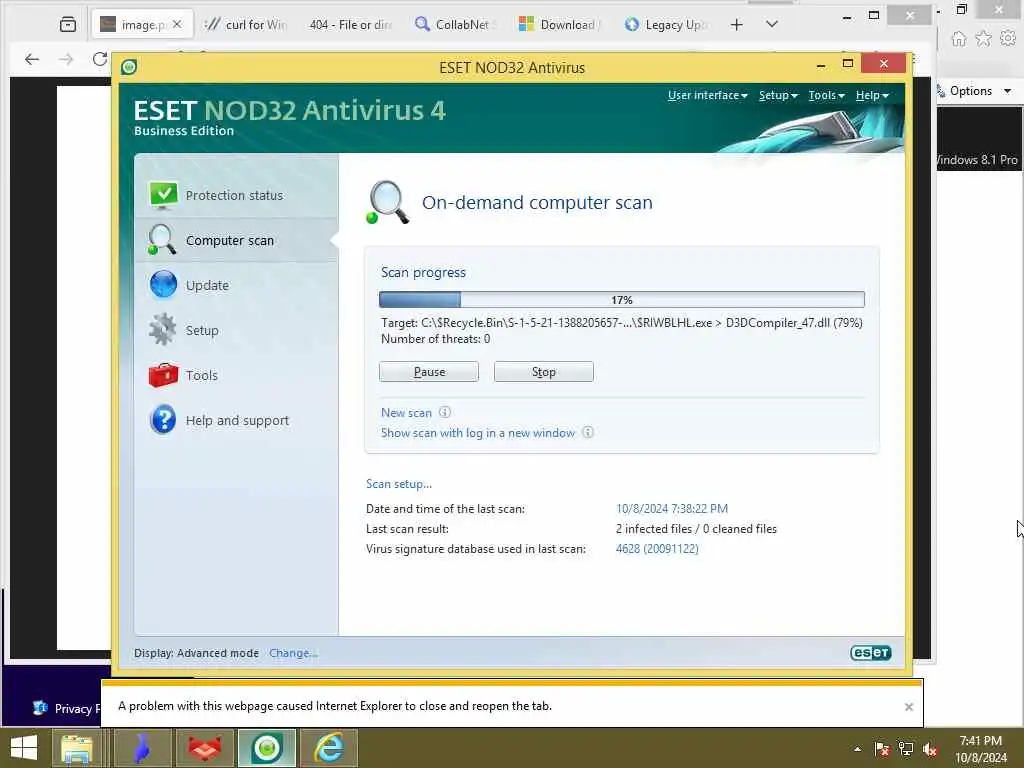This screenshot has width=1024, height=768.
Task: Click the Action Center flag tray icon
Action: click(x=882, y=749)
